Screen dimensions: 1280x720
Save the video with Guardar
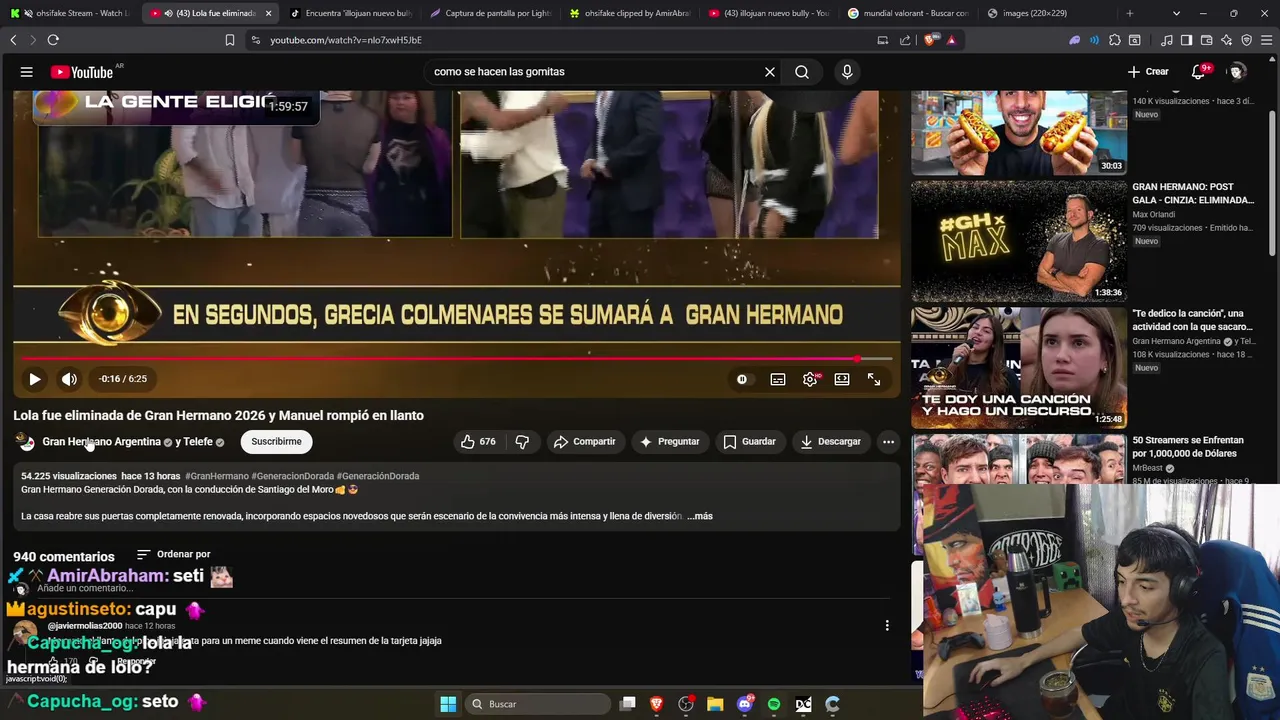pos(750,441)
